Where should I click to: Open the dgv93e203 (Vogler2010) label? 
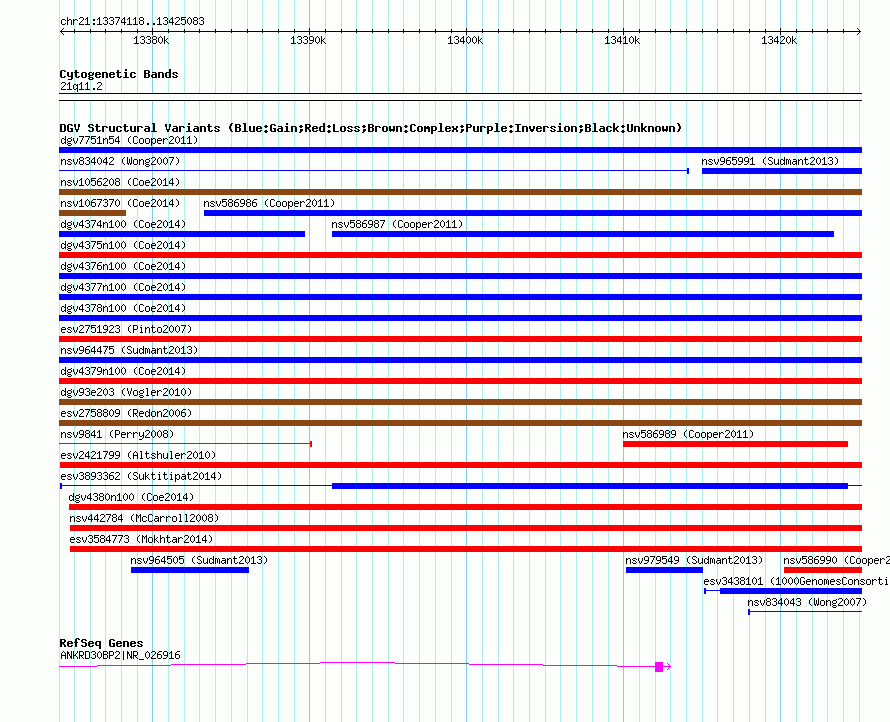[x=126, y=392]
